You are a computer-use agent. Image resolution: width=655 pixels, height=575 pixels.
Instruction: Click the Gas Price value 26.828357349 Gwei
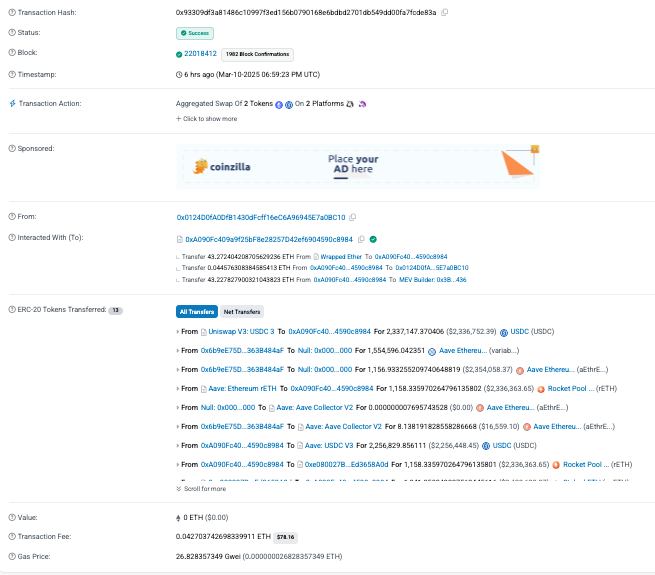[x=208, y=557]
